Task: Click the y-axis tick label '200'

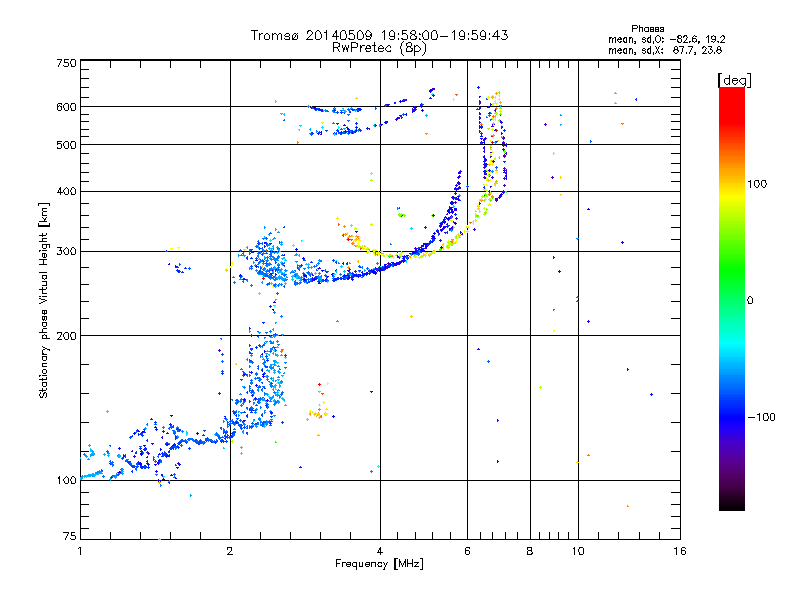Action: 66,336
